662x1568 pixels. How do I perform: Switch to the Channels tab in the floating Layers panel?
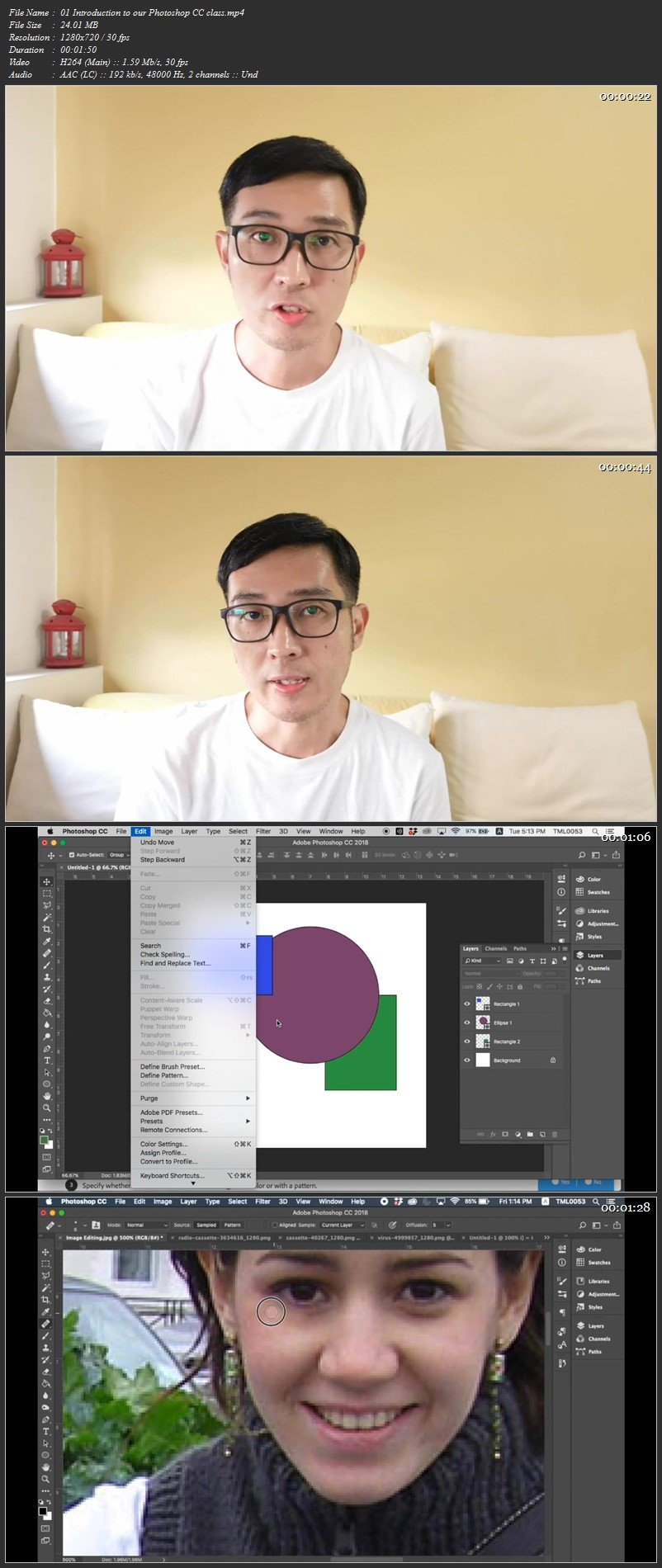click(495, 949)
